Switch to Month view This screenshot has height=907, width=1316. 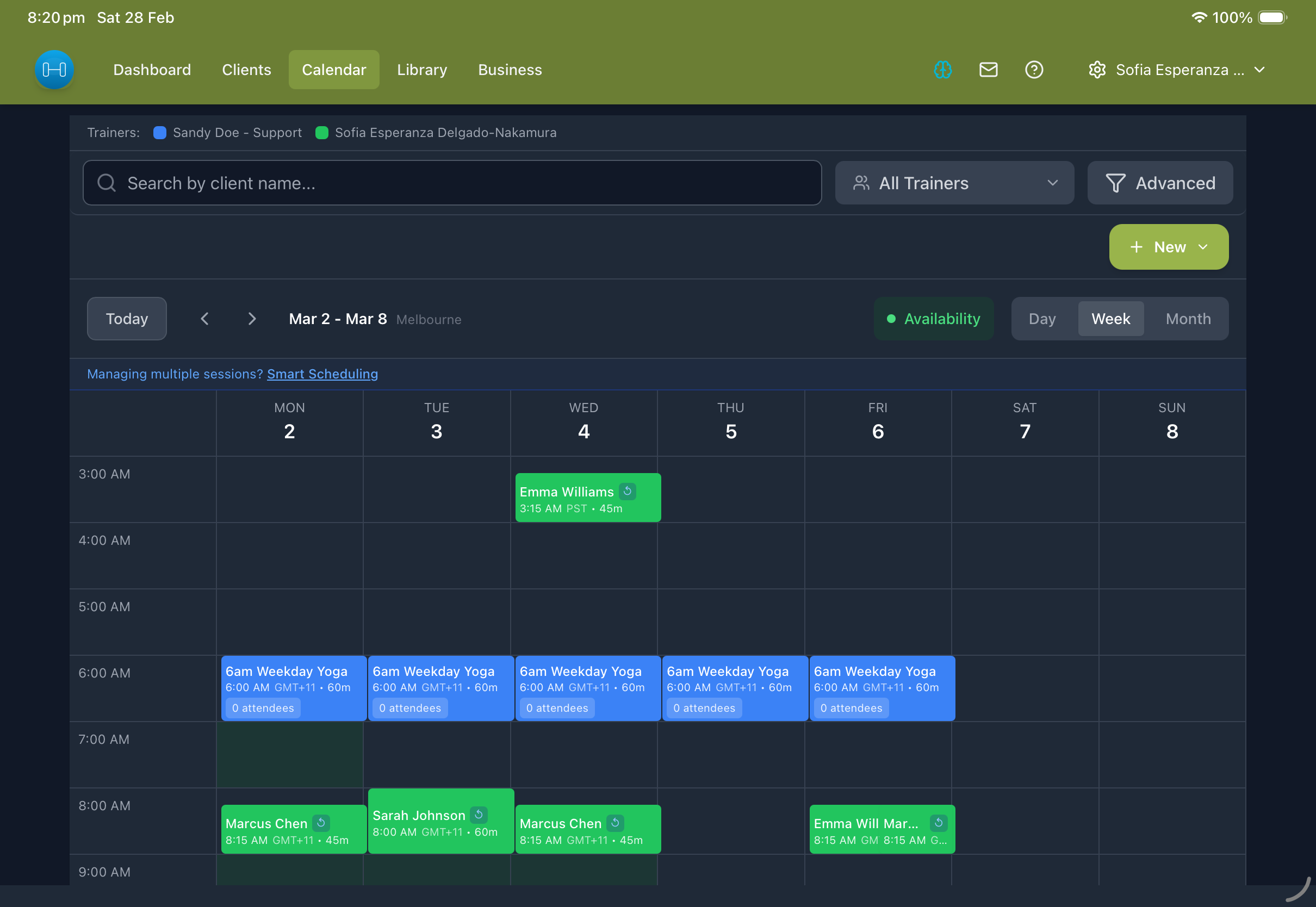(1188, 319)
